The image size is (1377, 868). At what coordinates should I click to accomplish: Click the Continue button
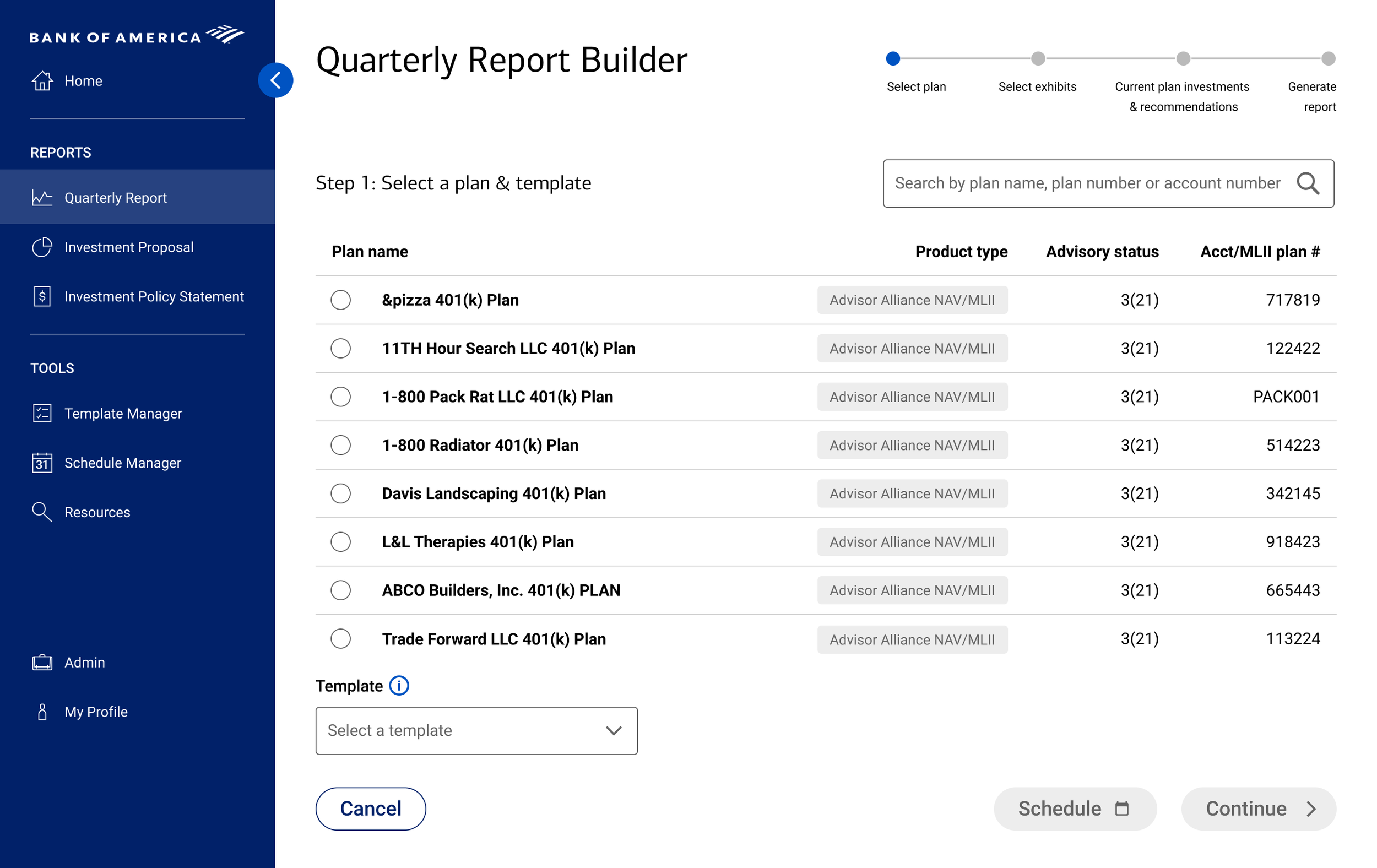click(x=1258, y=809)
